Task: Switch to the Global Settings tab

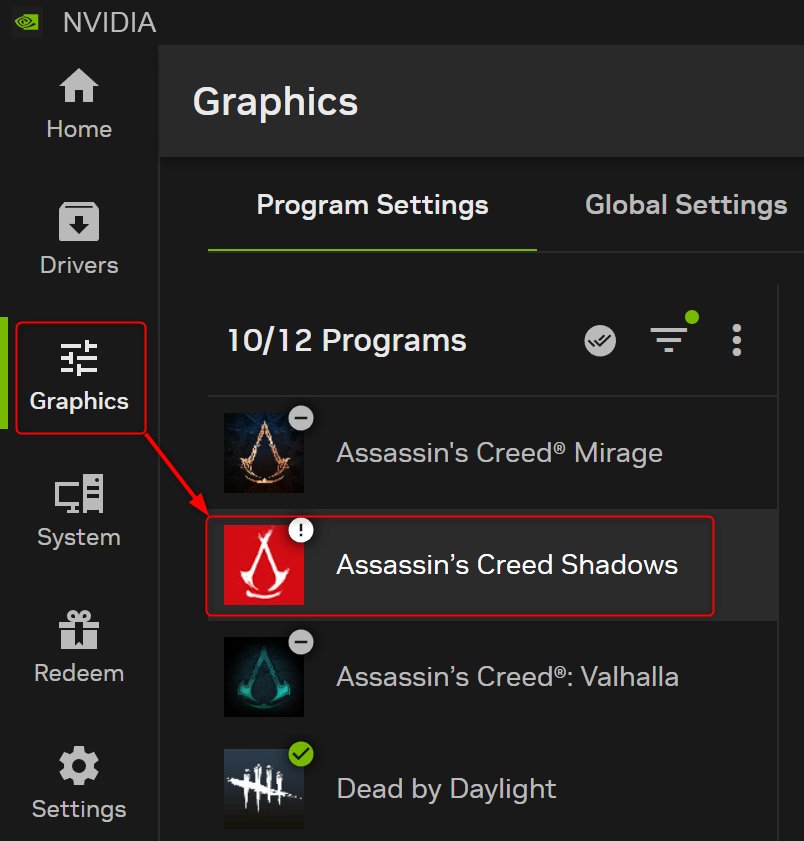Action: click(686, 206)
